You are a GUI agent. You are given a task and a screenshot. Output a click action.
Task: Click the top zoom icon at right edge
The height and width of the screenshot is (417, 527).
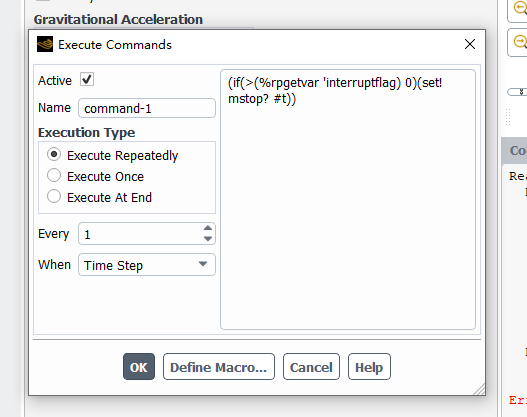click(520, 9)
